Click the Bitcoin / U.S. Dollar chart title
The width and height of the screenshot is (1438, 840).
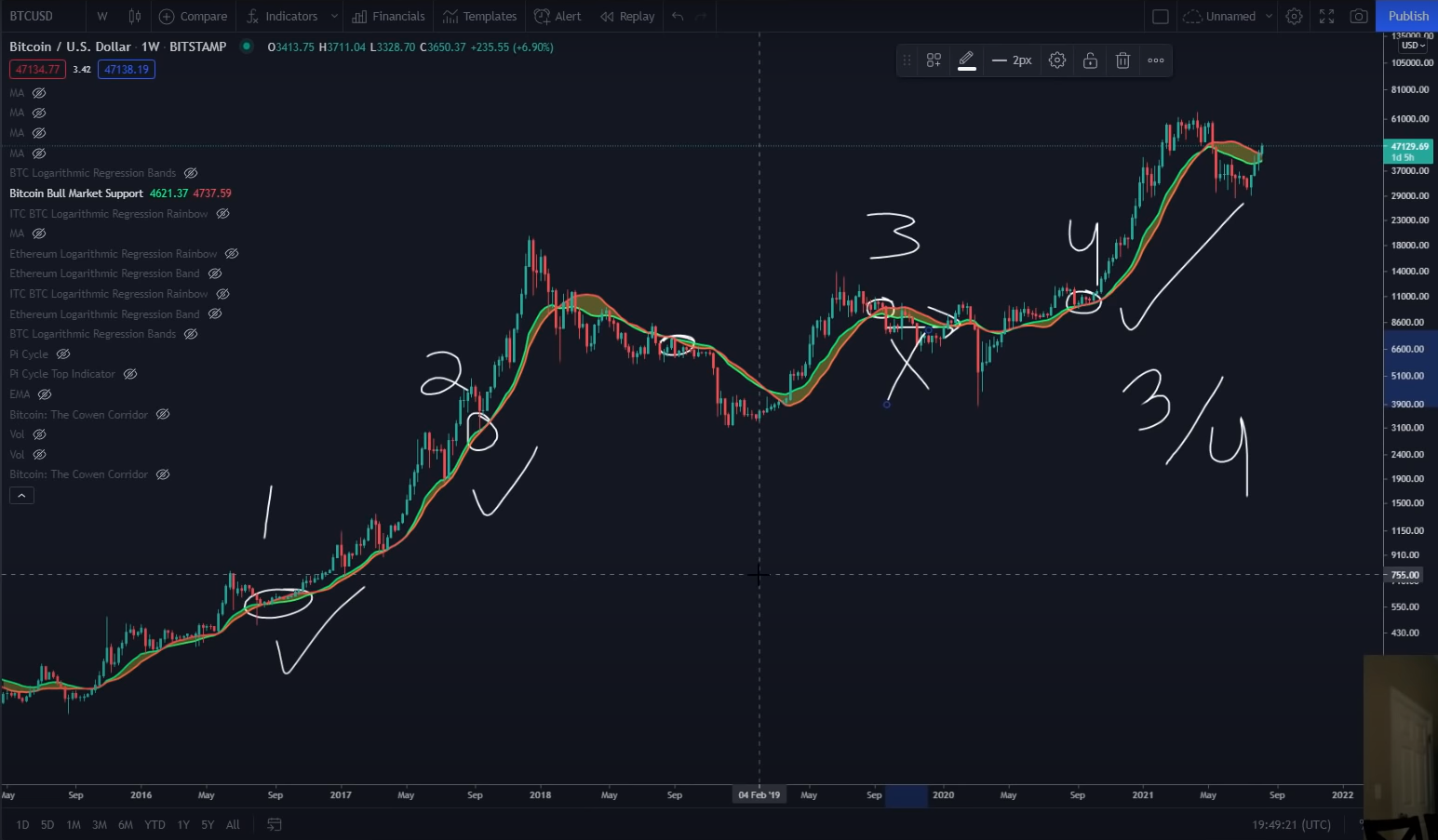pyautogui.click(x=70, y=47)
